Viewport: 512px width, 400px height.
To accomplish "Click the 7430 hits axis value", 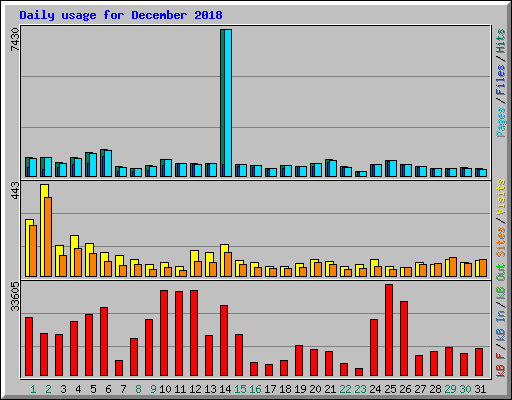I will click(x=15, y=40).
